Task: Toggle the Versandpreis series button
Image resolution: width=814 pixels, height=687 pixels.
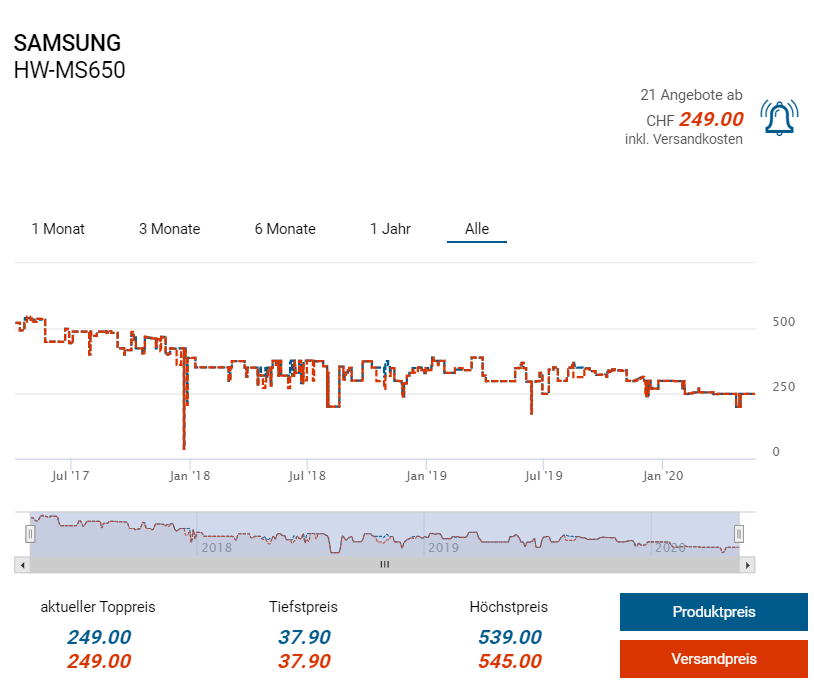Action: [x=713, y=659]
